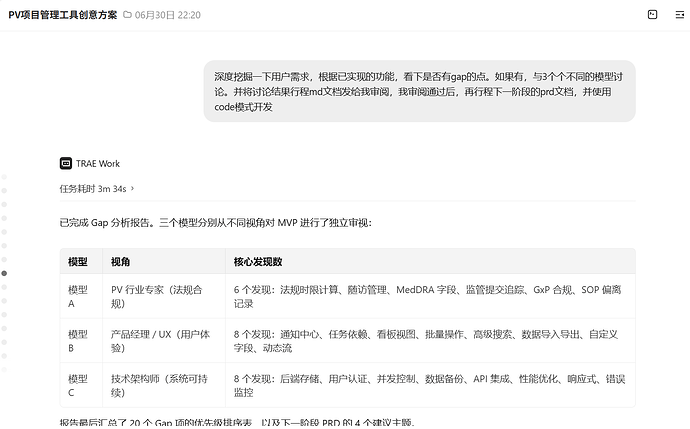
Task: Click the 模型 B table cell
Action: [x=81, y=341]
